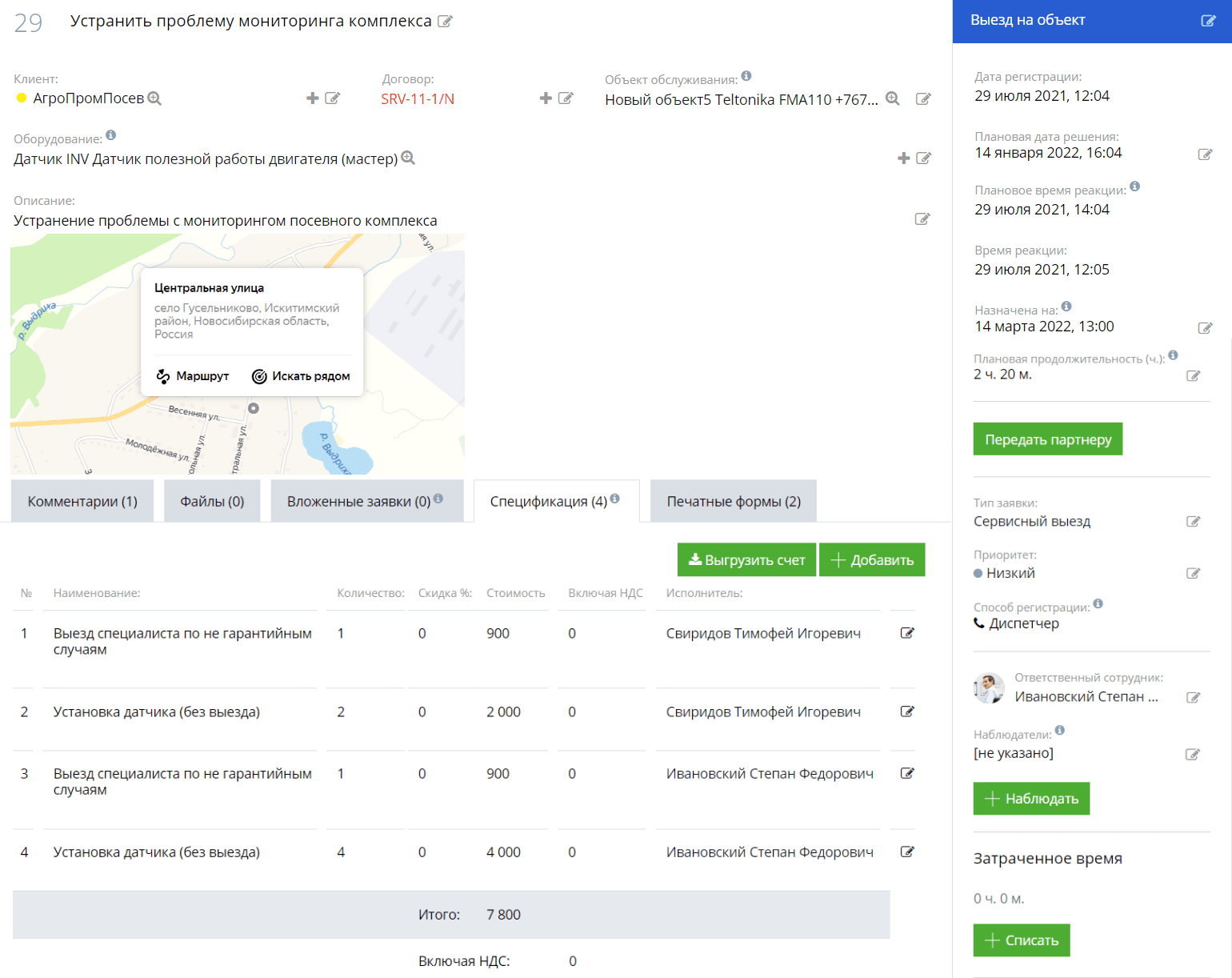Edit the contract SRV-11-1/N pencil icon
The height and width of the screenshot is (978, 1232).
coord(566,98)
